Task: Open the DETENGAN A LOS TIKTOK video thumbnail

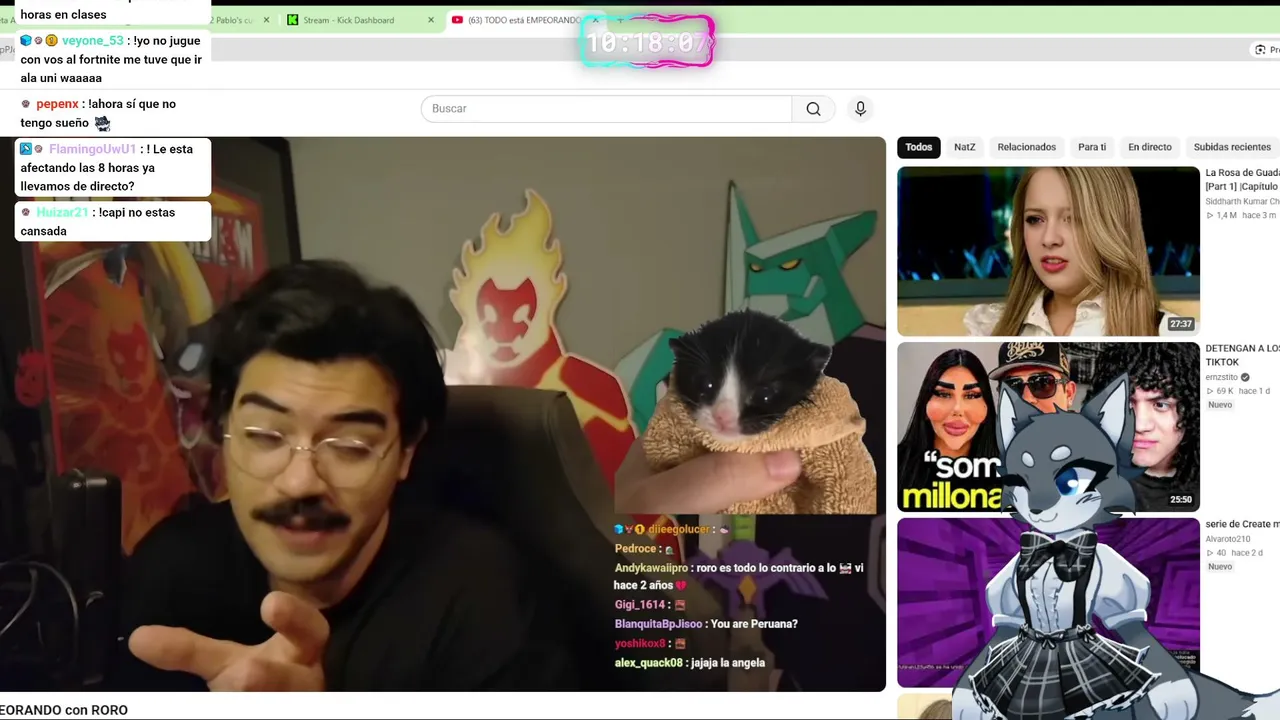Action: 1048,427
